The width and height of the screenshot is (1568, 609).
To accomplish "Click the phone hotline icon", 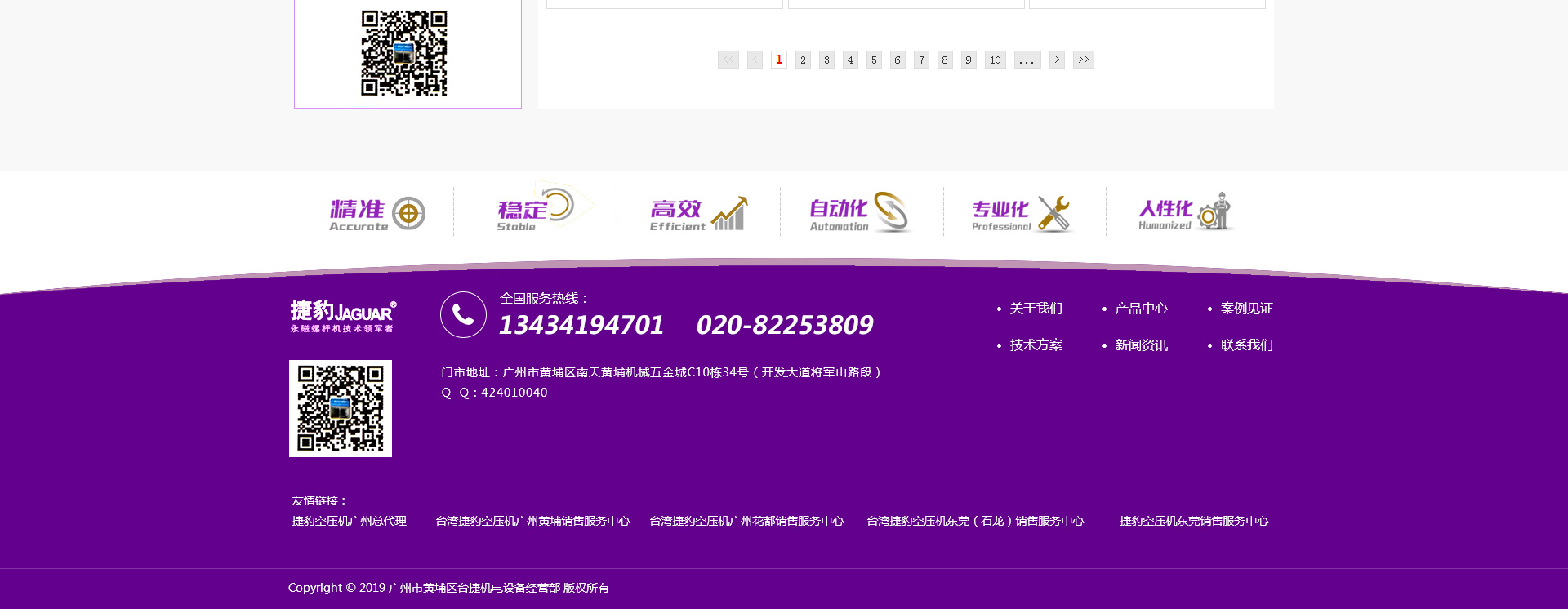I will pyautogui.click(x=463, y=314).
